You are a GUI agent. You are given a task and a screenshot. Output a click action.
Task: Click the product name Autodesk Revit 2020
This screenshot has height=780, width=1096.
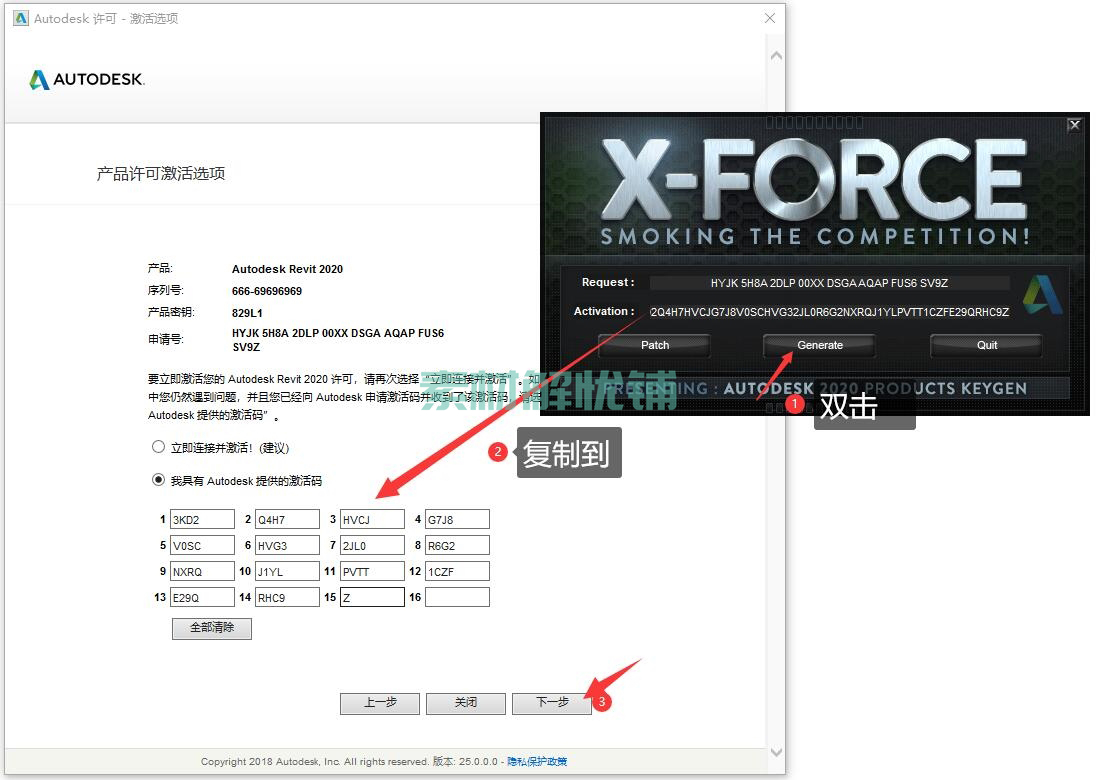pyautogui.click(x=287, y=269)
